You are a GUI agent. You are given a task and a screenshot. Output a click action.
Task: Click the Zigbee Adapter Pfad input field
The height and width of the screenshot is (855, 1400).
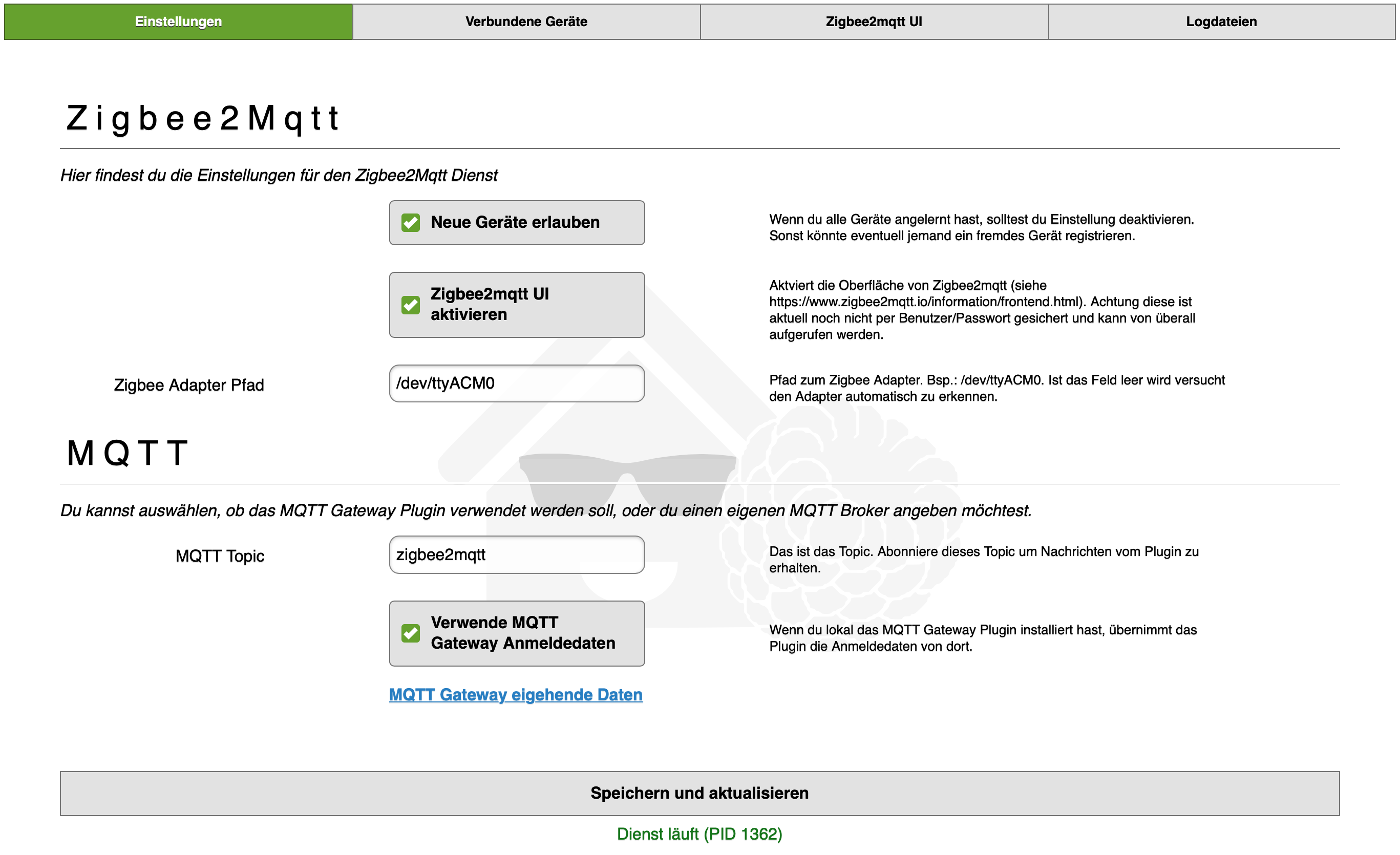517,383
